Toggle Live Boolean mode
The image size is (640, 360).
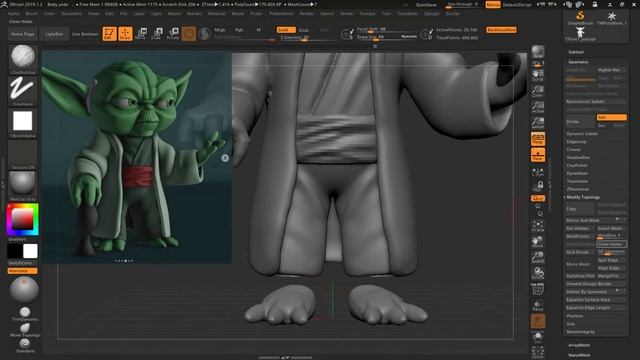(x=85, y=34)
